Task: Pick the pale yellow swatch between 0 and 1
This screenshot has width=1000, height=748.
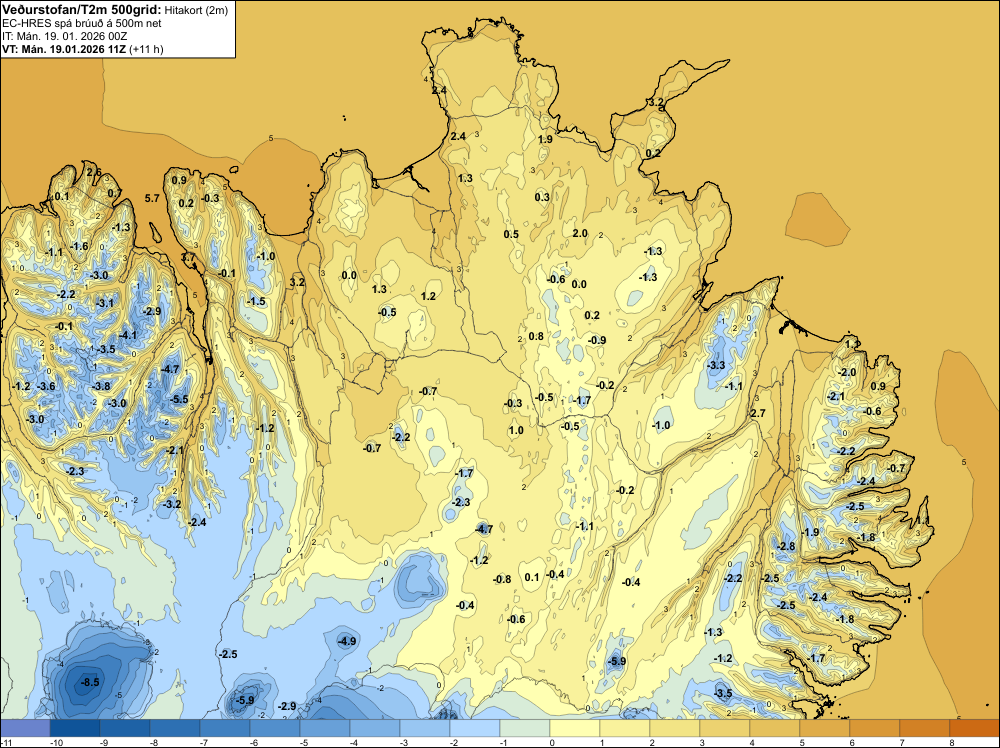Action: [575, 728]
